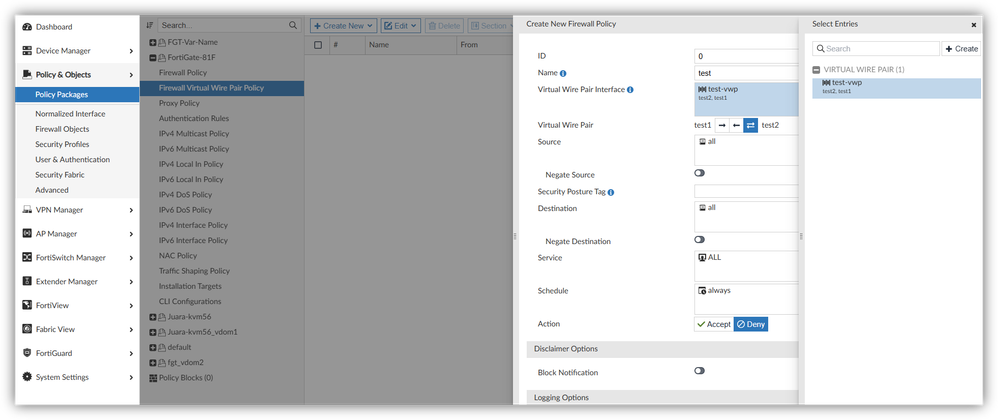Screen dimensions: 998x420
Task: Toggle the Negate Source switch
Action: pyautogui.click(x=699, y=173)
